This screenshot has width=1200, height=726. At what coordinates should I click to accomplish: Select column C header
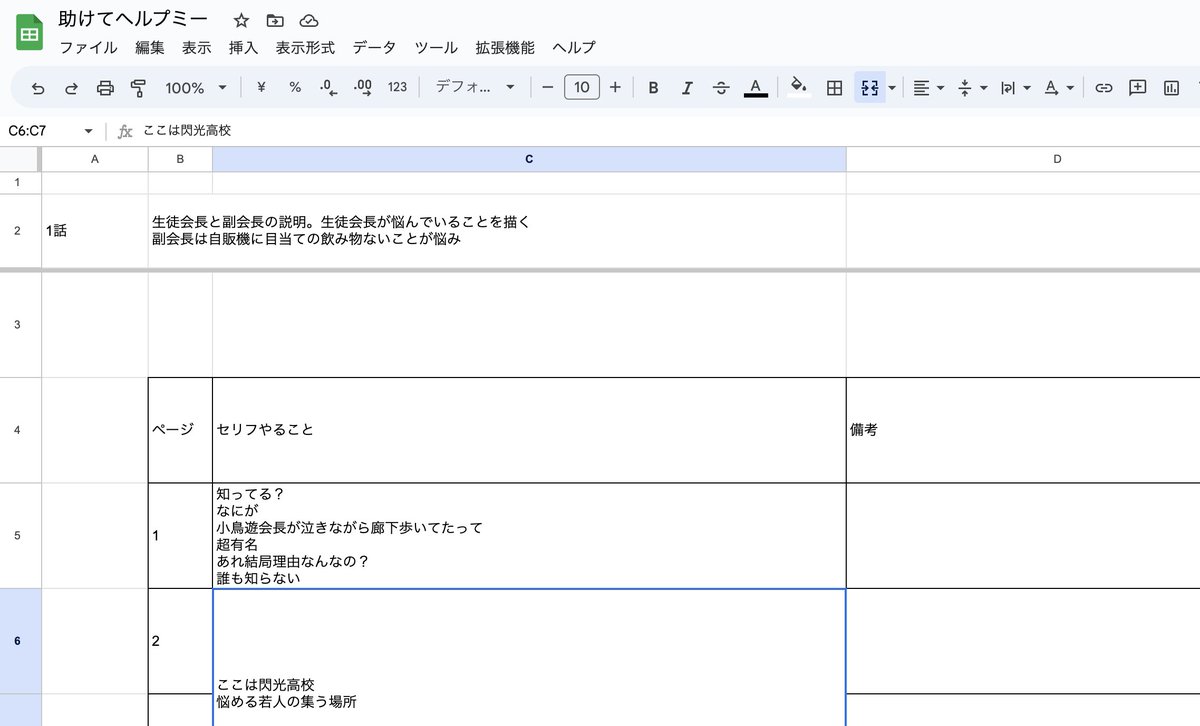529,160
